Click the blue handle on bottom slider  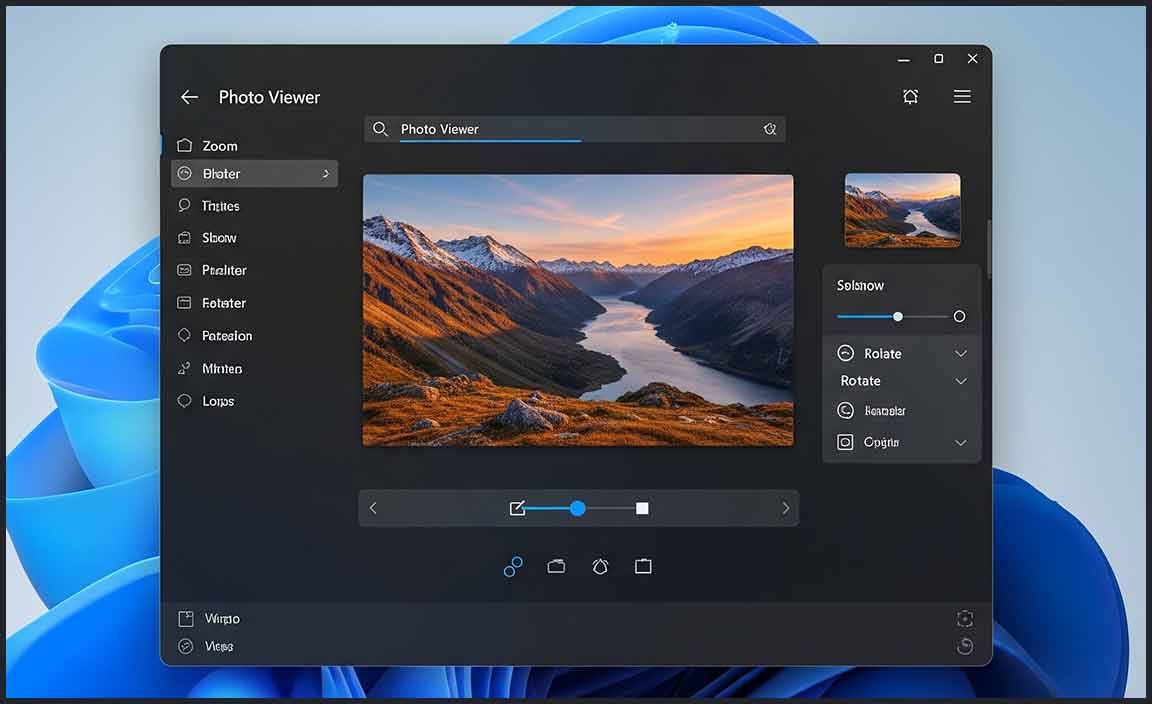577,508
